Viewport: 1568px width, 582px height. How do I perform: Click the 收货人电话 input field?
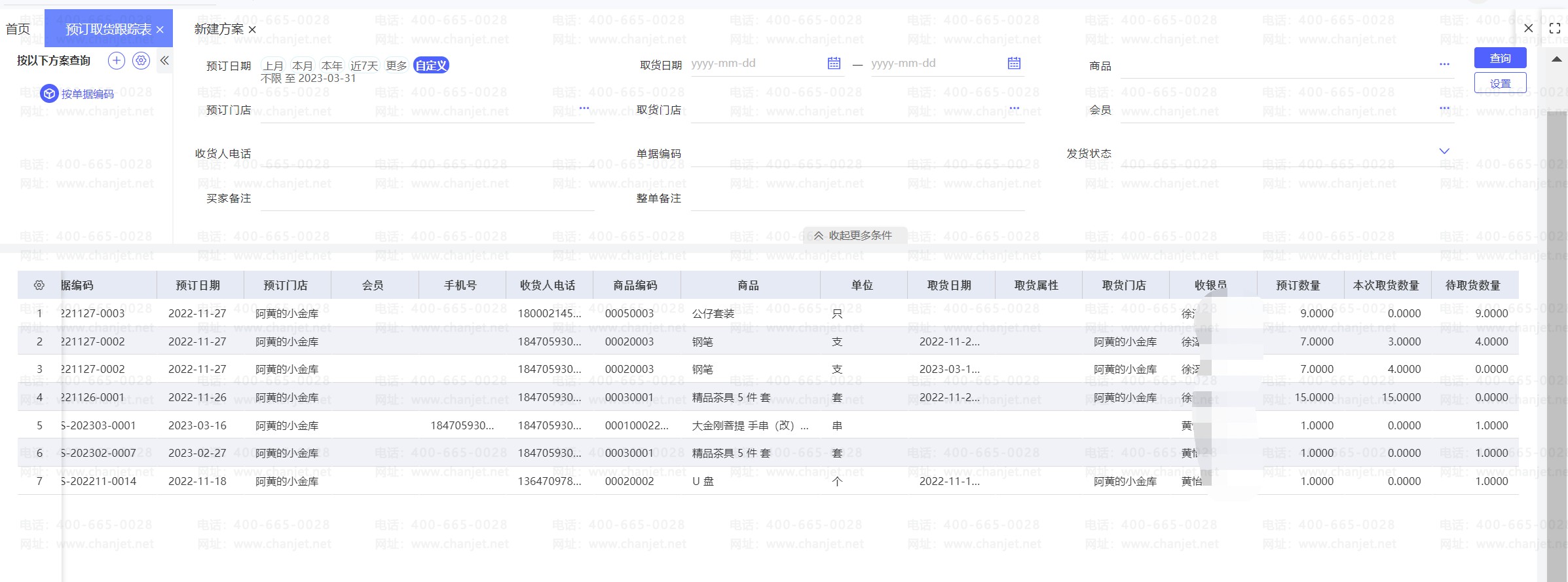[x=428, y=154]
